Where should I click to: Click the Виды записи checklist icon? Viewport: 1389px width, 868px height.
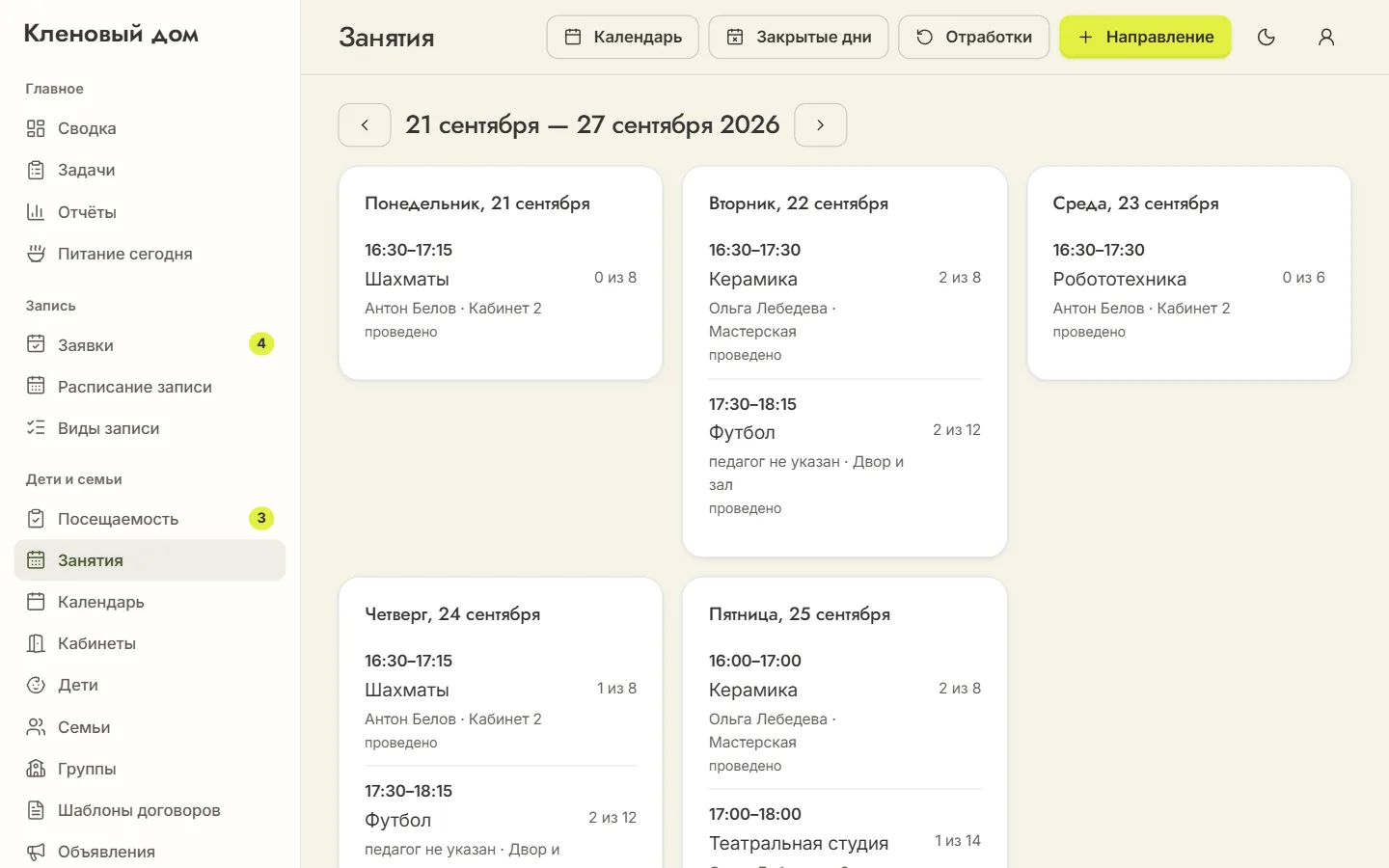click(x=36, y=427)
